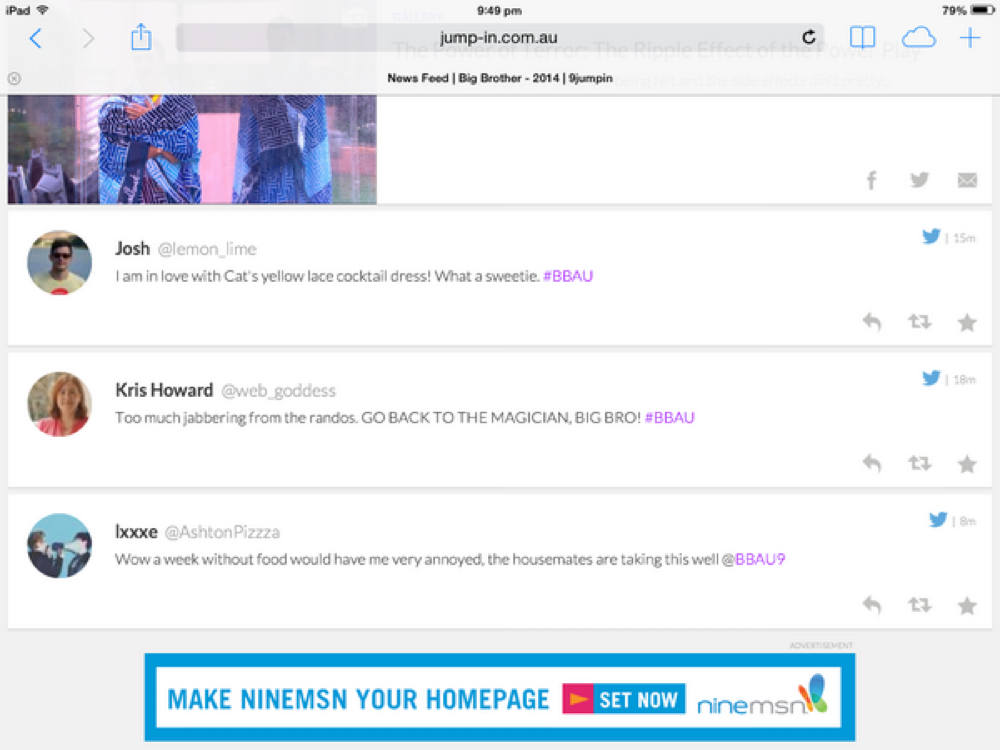Tap the 9:49 pm status bar clock
The image size is (1000, 750).
pyautogui.click(x=499, y=10)
